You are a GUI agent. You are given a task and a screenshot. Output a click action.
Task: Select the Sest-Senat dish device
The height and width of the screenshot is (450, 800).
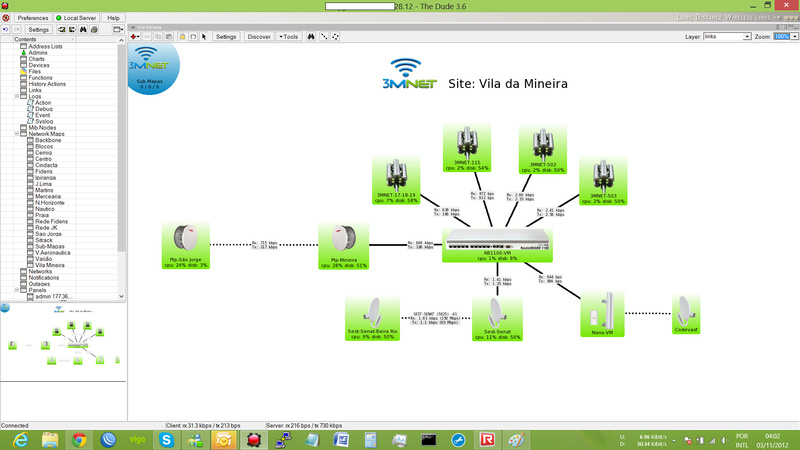click(x=497, y=318)
